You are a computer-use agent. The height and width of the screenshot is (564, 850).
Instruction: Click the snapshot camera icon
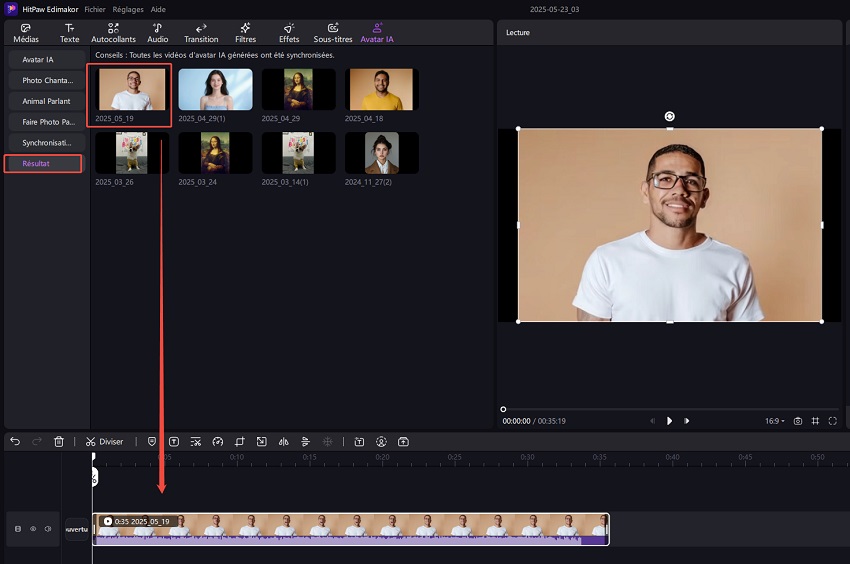[798, 421]
